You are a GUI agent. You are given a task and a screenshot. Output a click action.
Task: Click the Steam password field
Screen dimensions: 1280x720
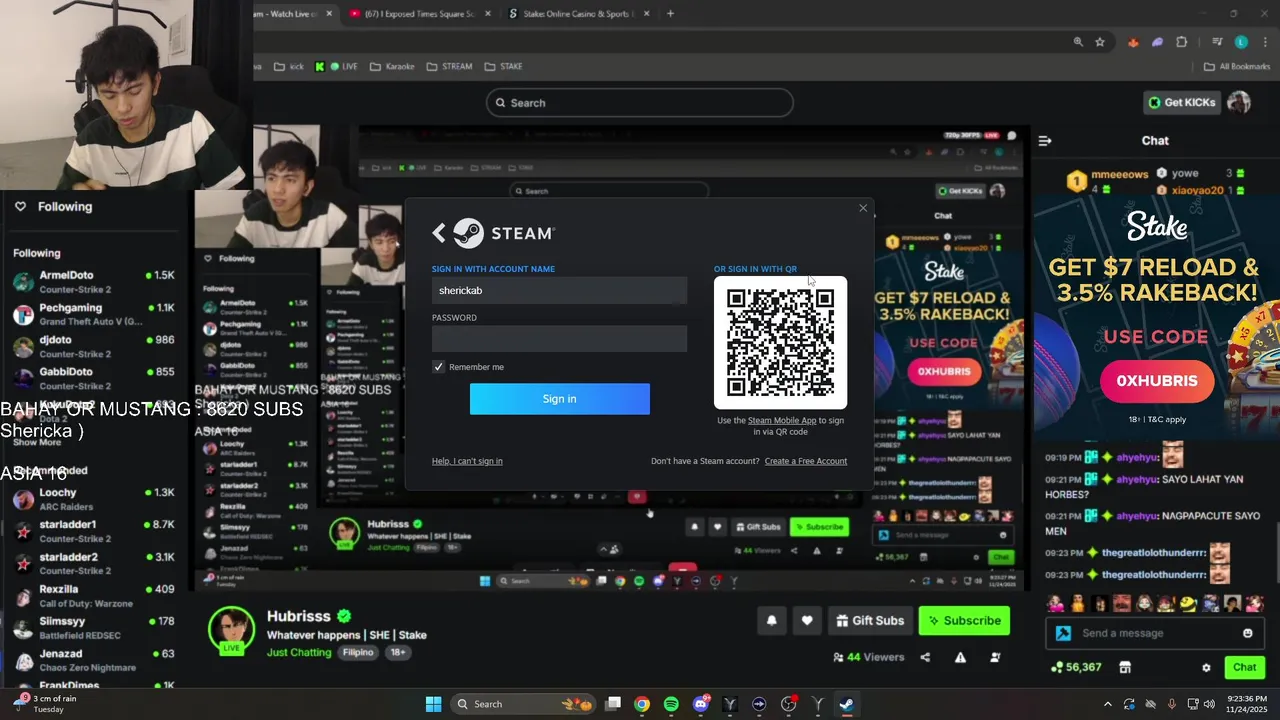tap(559, 339)
